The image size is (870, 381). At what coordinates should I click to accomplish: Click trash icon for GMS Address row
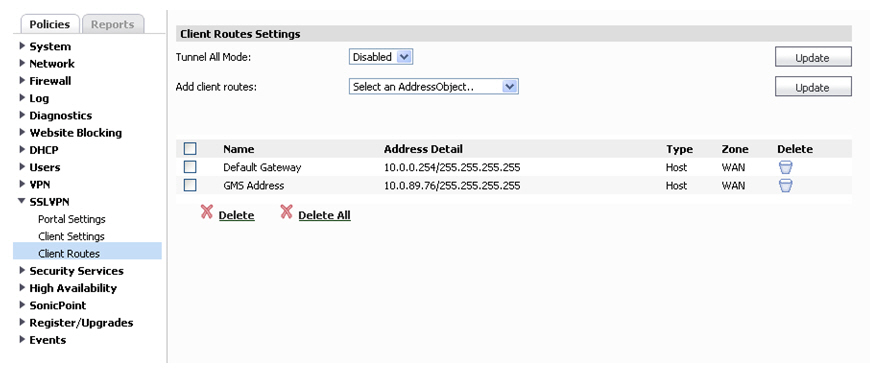tap(785, 186)
